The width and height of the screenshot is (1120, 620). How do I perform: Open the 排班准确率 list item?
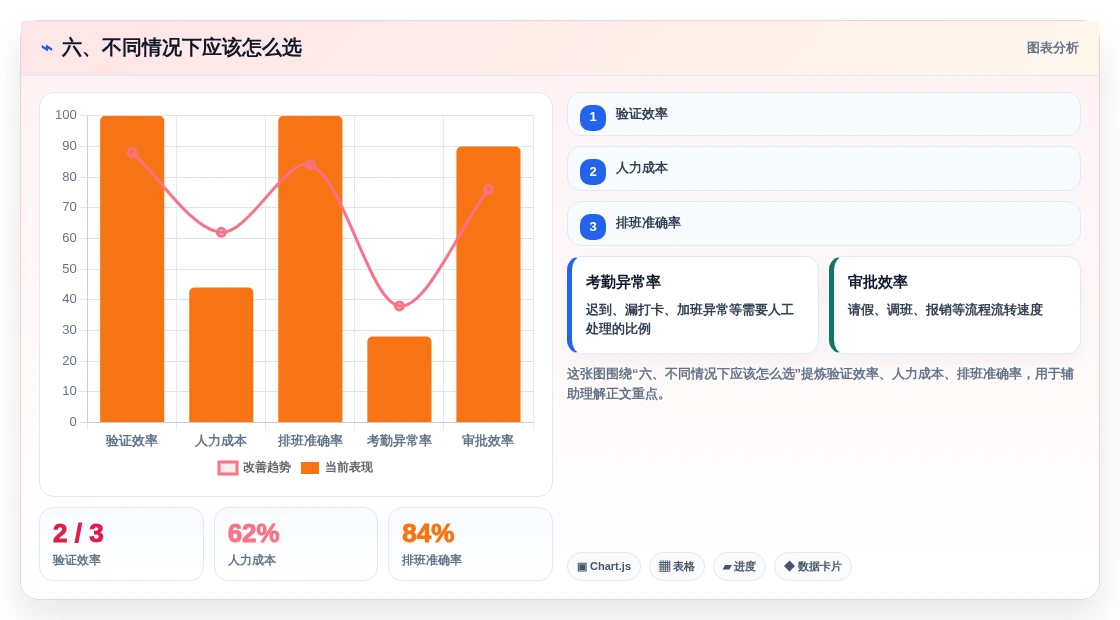tap(824, 224)
